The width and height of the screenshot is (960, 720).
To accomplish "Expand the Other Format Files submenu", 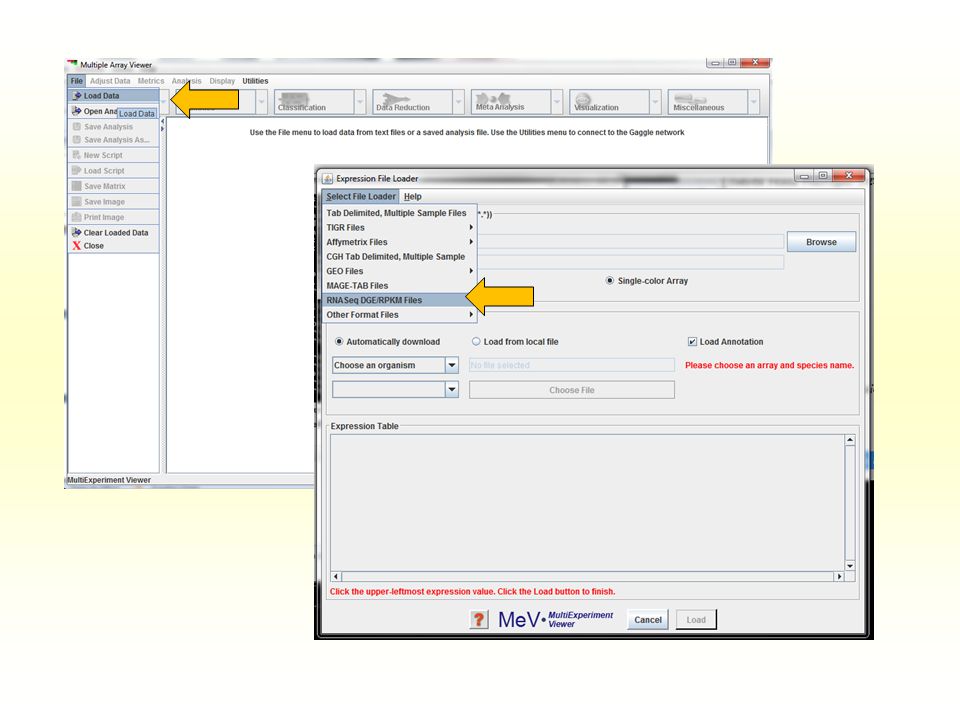I will point(399,315).
